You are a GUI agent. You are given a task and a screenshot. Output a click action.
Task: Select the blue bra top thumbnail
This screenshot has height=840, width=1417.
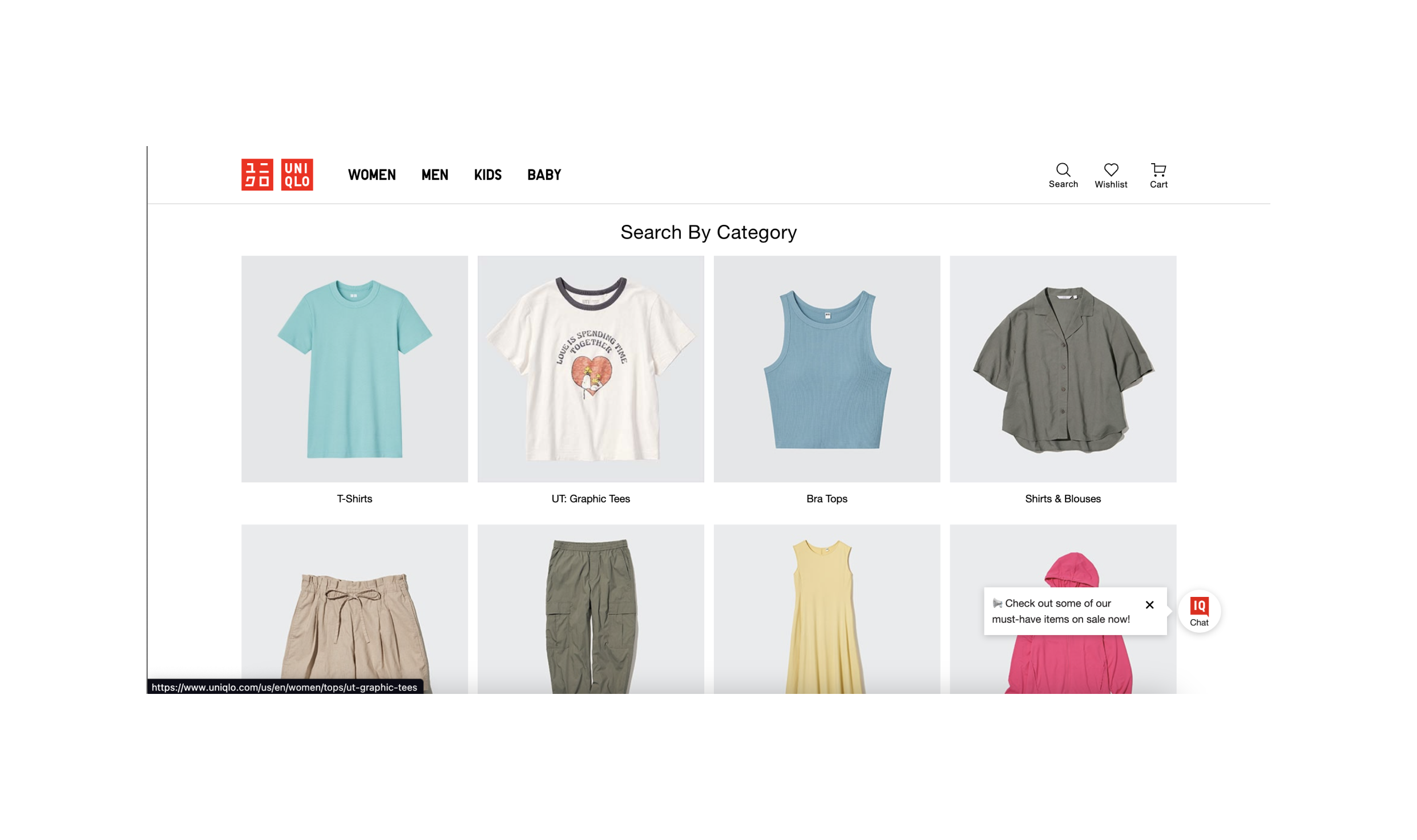click(x=826, y=369)
